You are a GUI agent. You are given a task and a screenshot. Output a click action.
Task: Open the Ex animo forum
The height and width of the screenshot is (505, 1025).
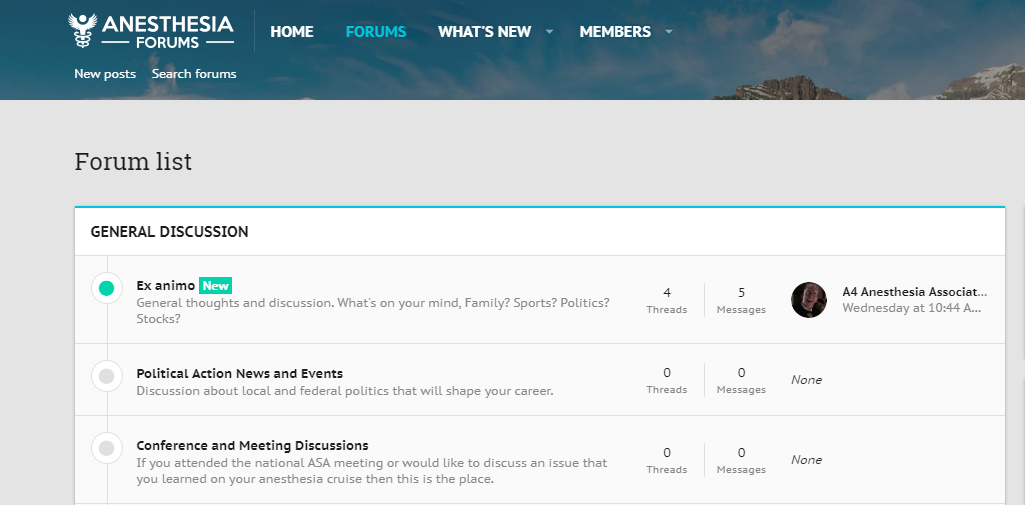point(166,286)
